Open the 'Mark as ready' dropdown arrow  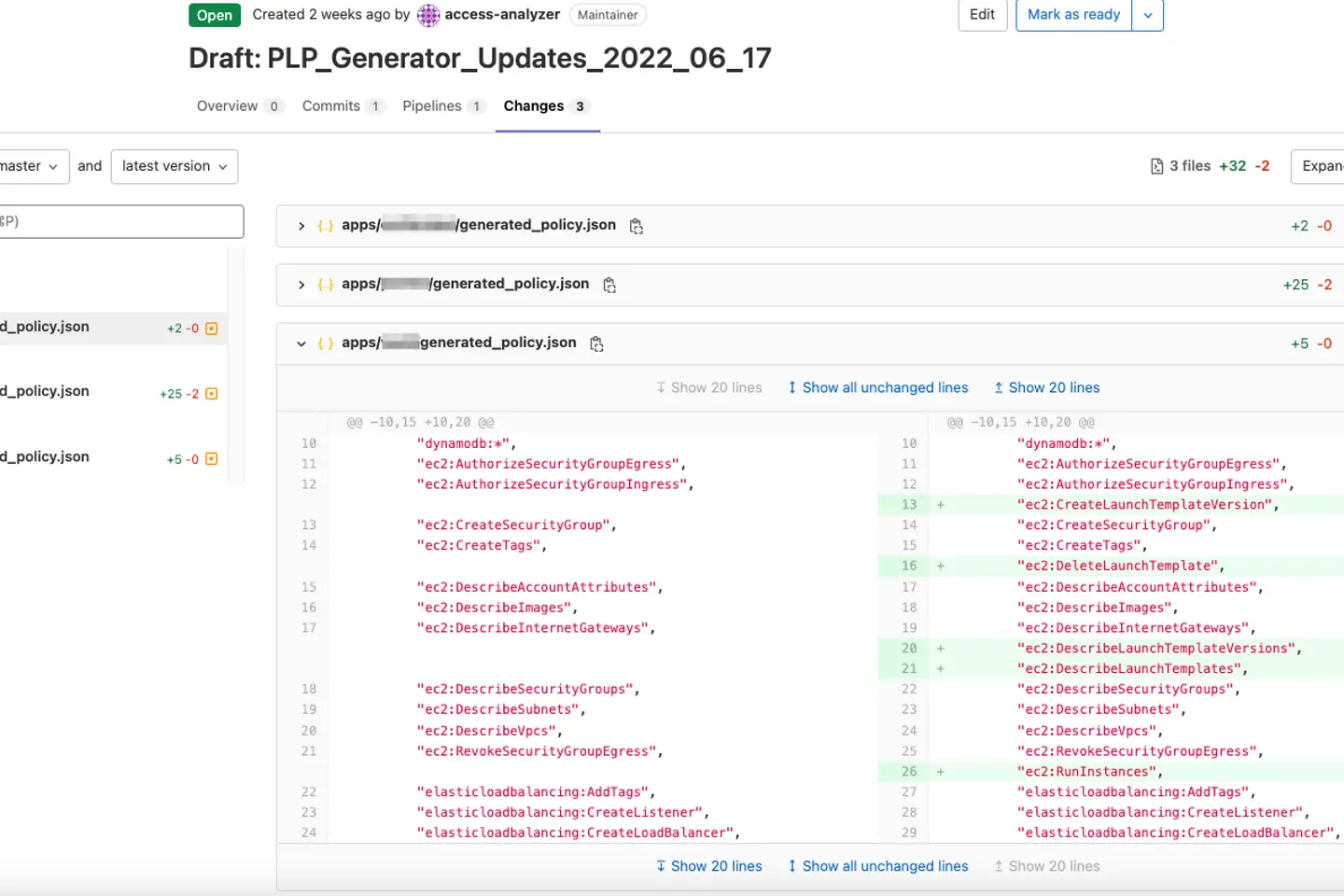[x=1148, y=15]
